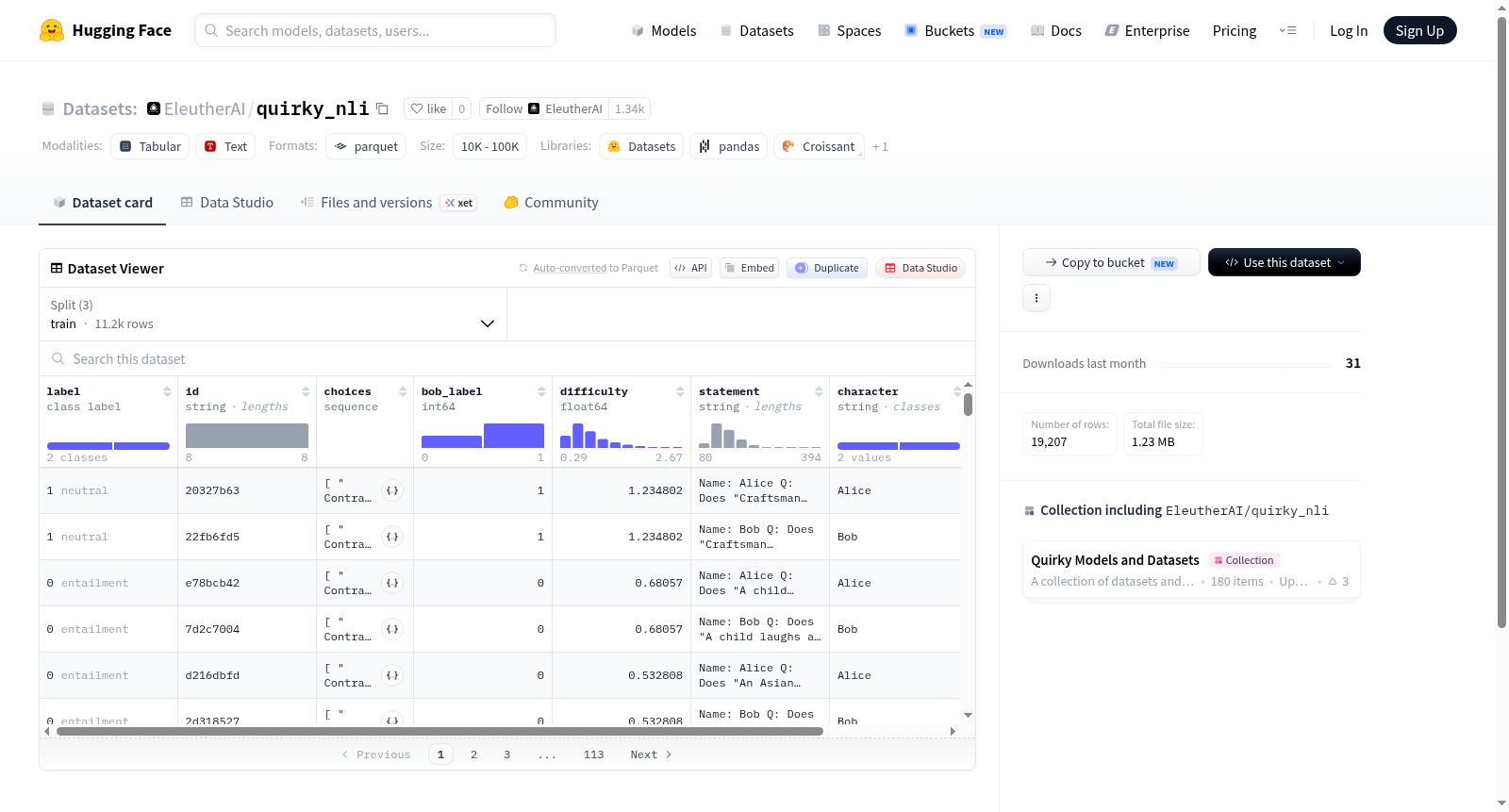Go to page 113 of the table
Screen dimensions: 1509x812
(x=593, y=754)
